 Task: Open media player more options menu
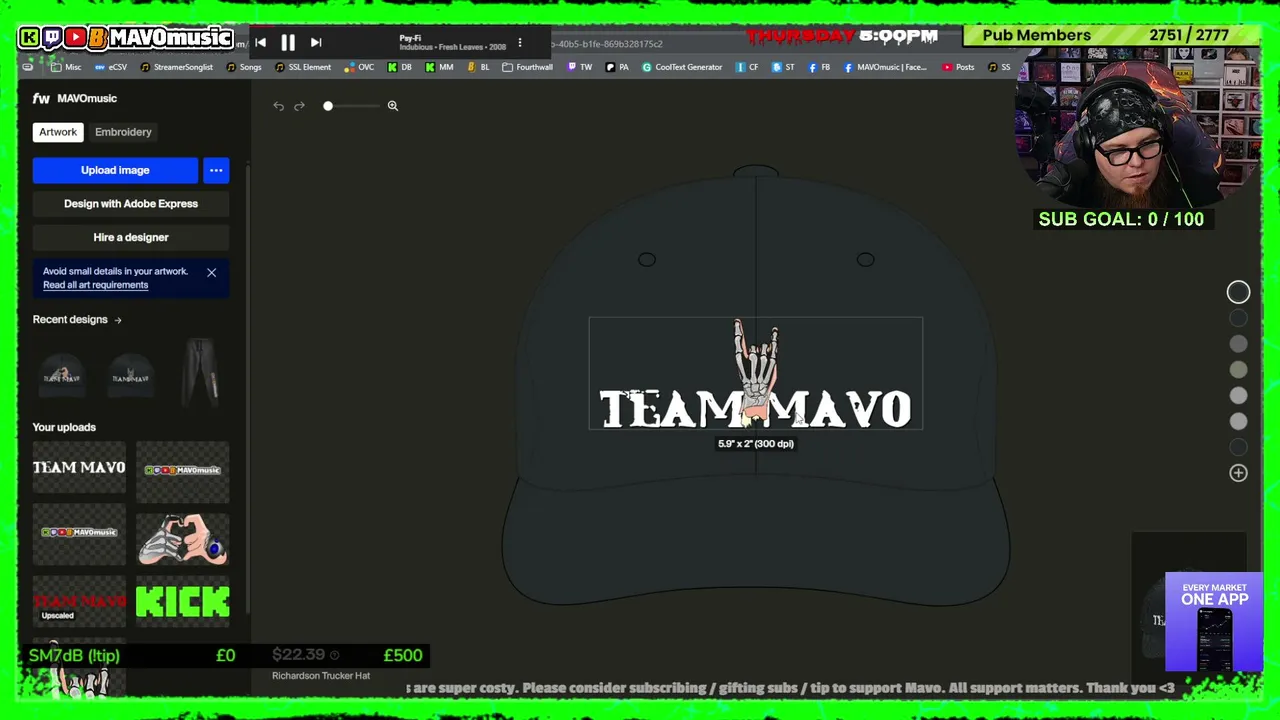(520, 43)
